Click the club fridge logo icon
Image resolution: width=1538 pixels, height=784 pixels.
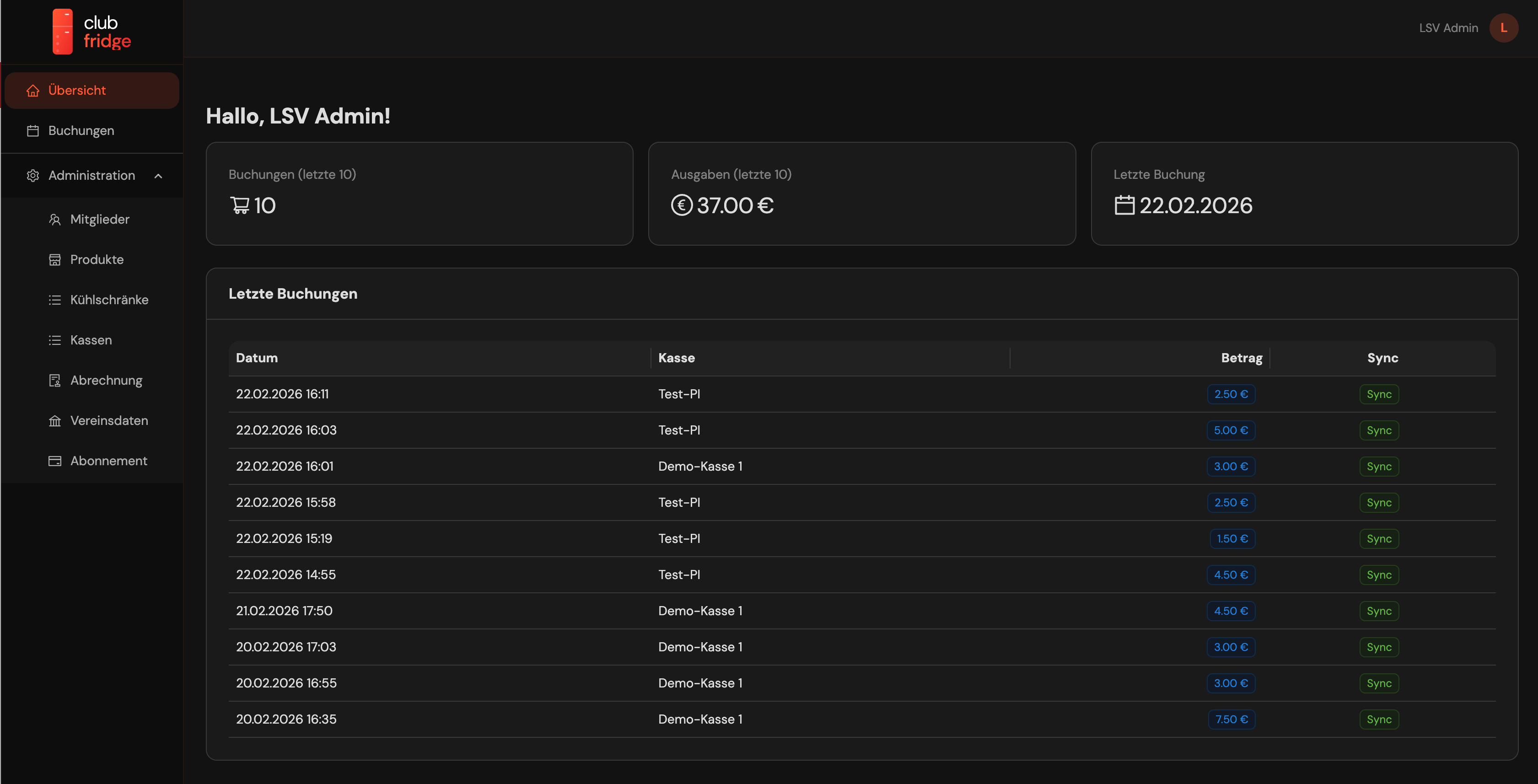click(63, 31)
